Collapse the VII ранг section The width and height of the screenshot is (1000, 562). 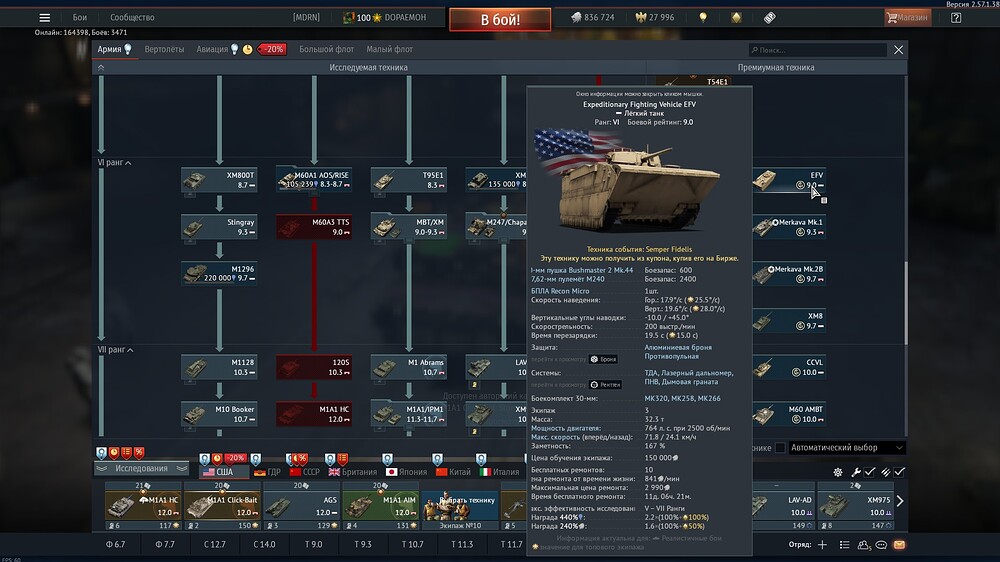pos(115,350)
